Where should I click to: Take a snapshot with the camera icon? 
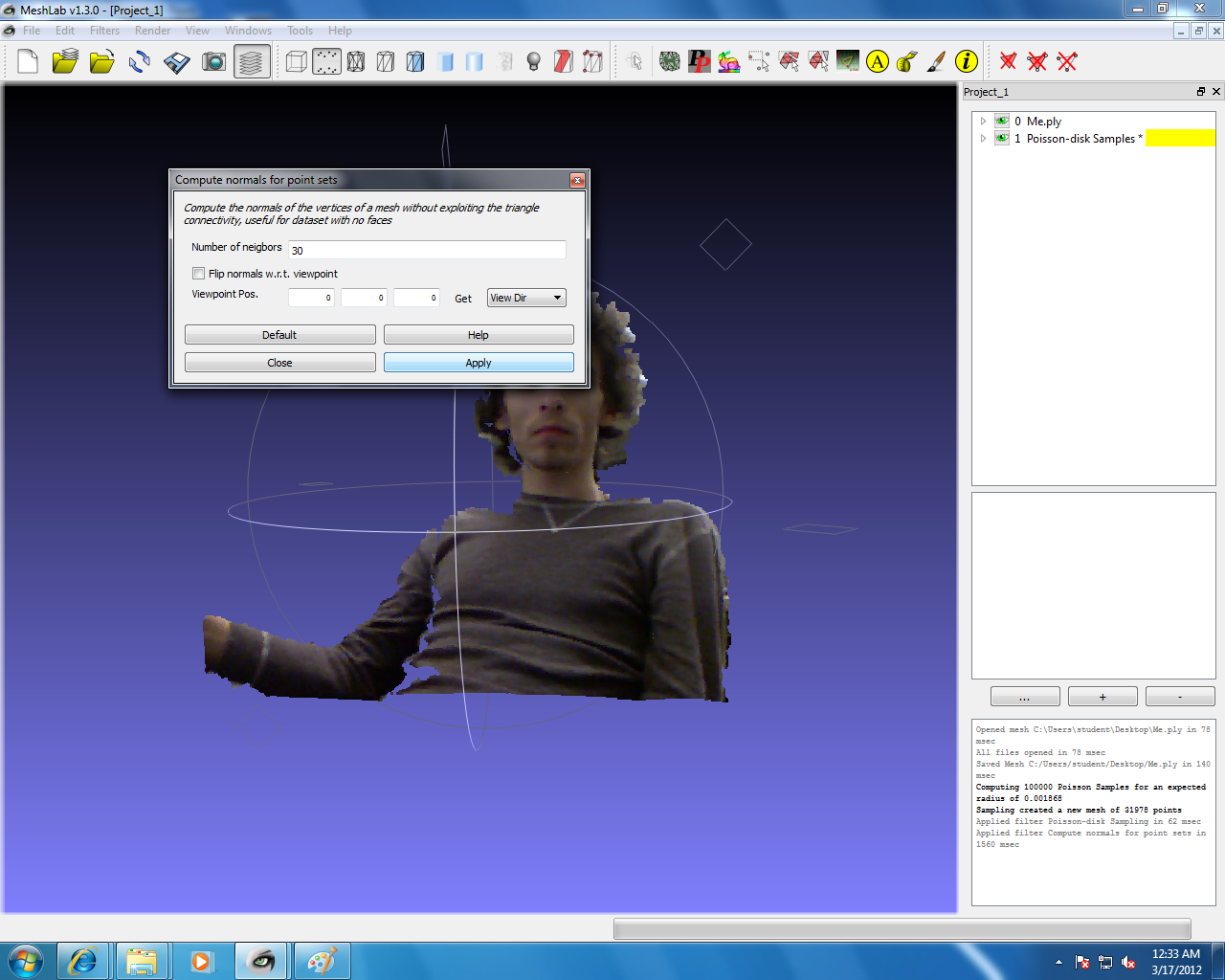(x=214, y=62)
